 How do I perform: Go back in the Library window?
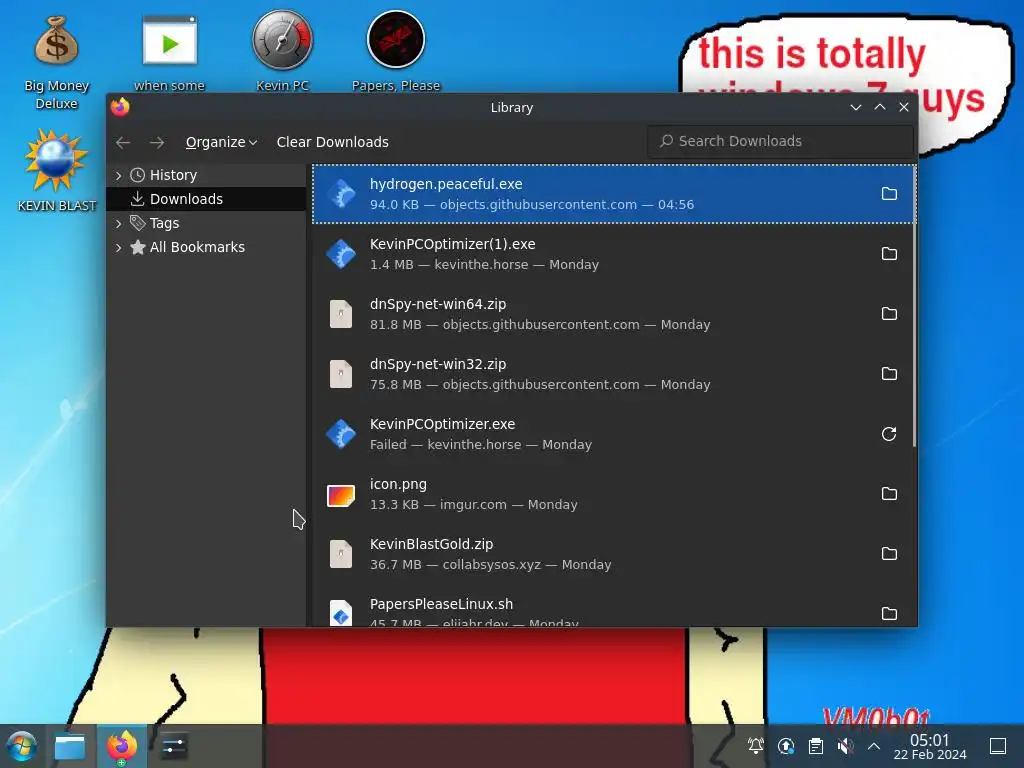pyautogui.click(x=123, y=142)
